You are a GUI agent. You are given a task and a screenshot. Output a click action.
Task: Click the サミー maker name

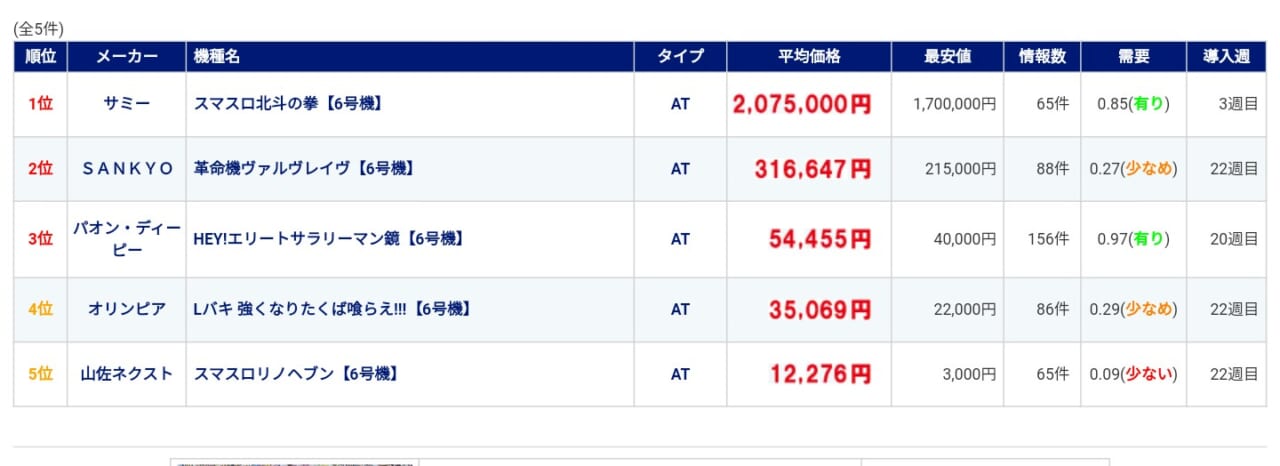(x=127, y=104)
